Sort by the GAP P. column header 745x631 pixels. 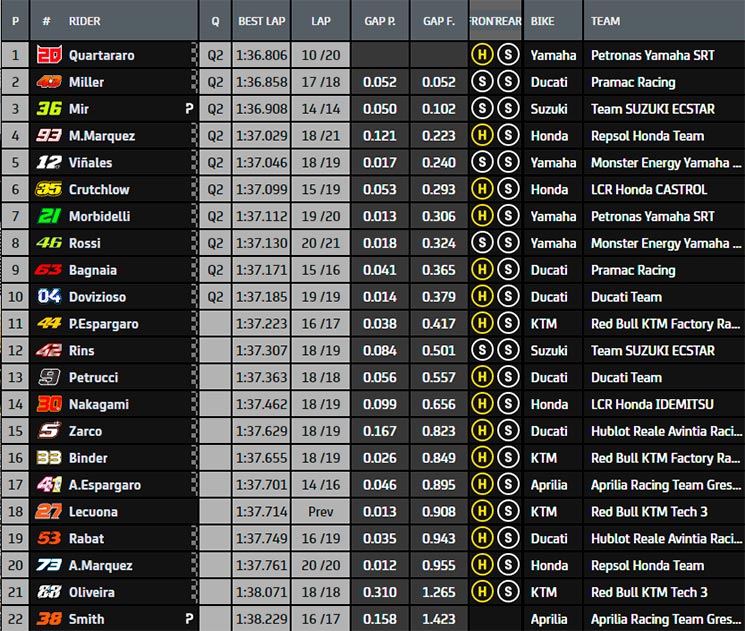[380, 21]
